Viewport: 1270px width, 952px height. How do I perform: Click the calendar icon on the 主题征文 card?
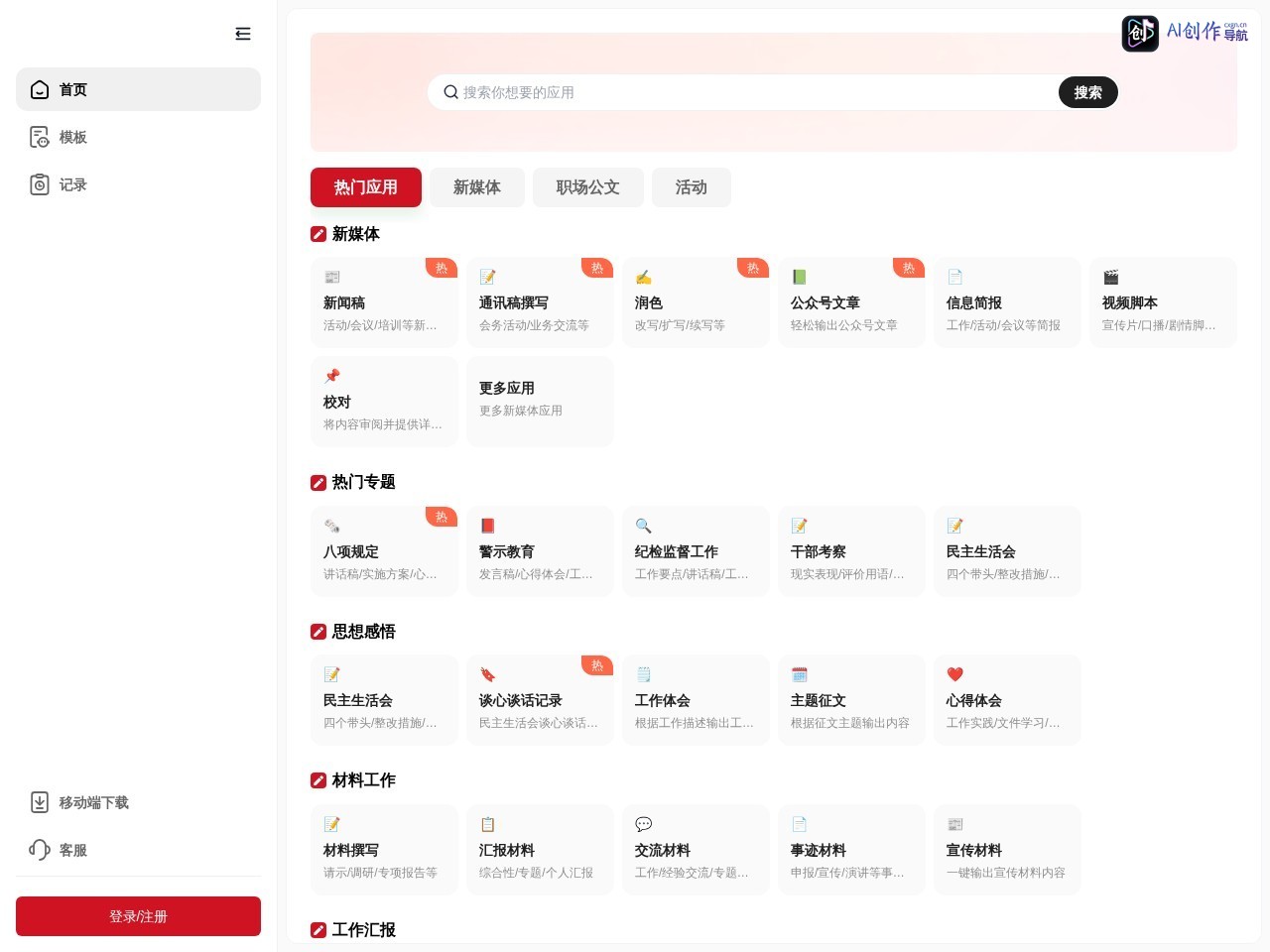click(800, 674)
